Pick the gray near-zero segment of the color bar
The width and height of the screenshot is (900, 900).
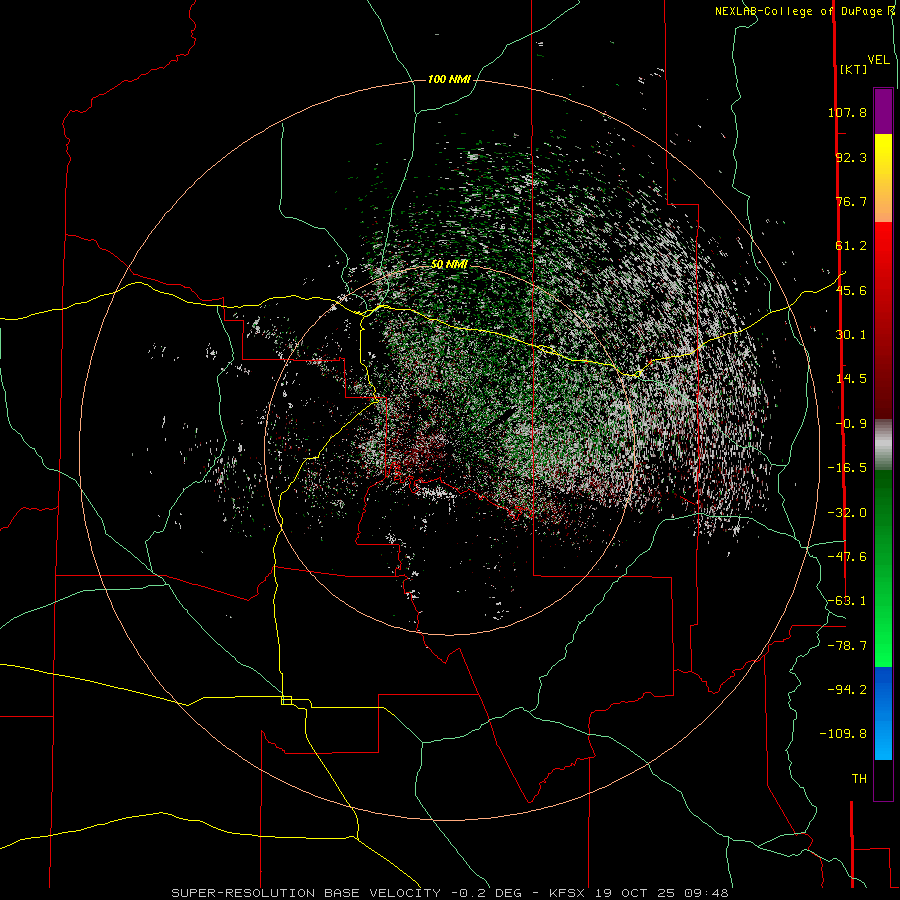883,445
